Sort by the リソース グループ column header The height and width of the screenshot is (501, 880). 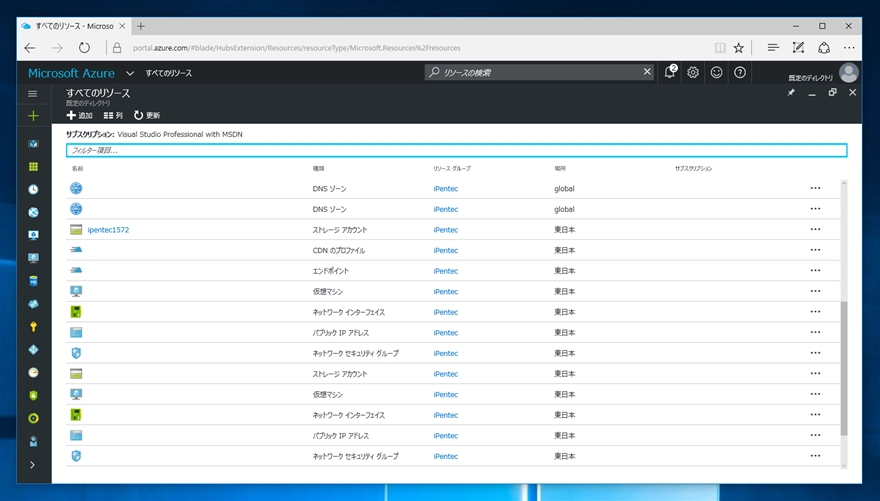pyautogui.click(x=451, y=168)
